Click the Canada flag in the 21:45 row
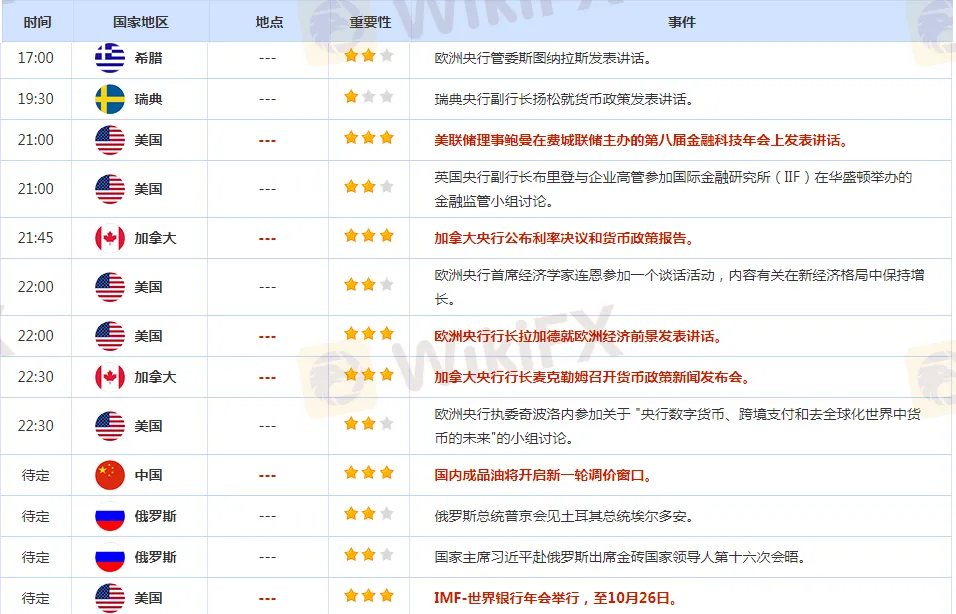Viewport: 956px width, 614px height. pos(110,238)
